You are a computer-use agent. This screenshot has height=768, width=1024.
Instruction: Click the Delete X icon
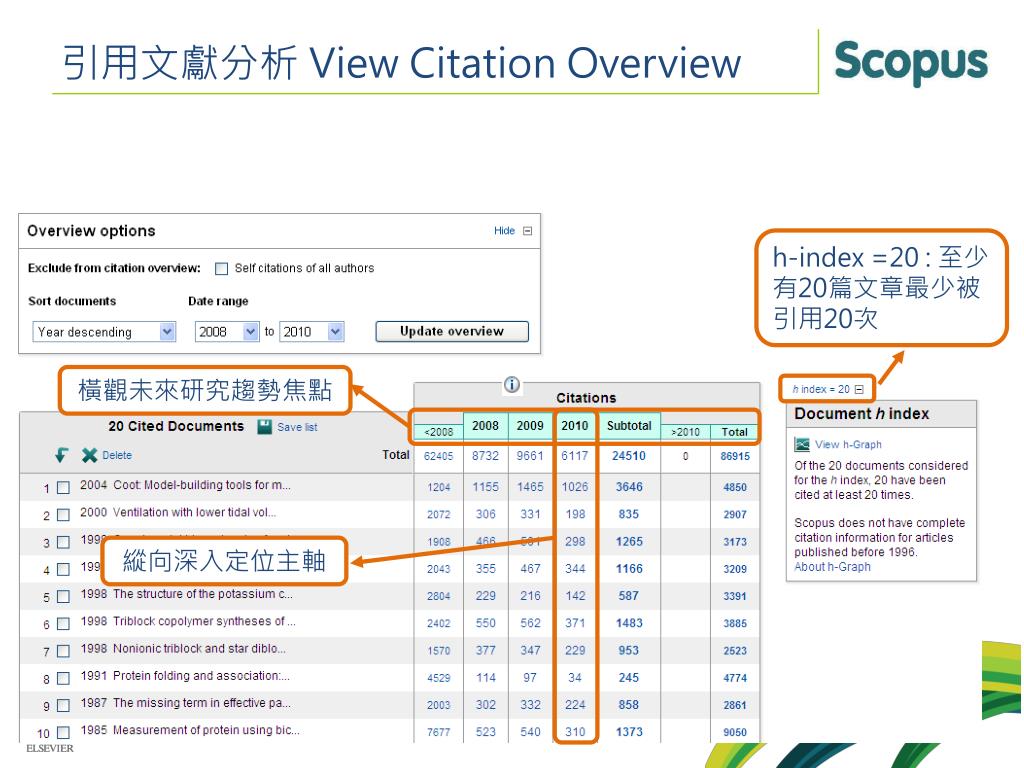(x=89, y=455)
